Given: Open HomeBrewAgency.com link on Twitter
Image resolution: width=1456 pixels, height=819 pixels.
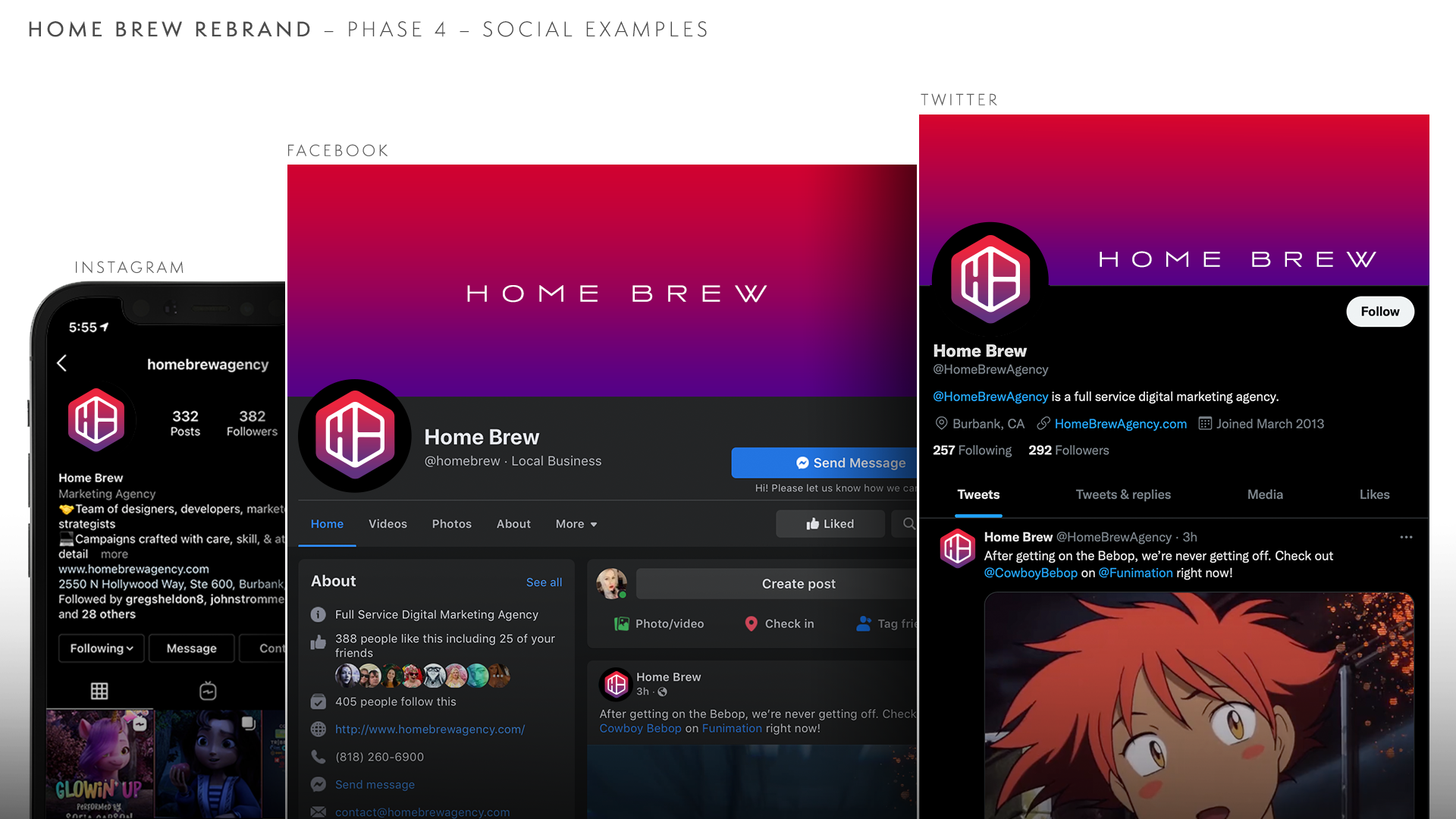Looking at the screenshot, I should (1120, 423).
